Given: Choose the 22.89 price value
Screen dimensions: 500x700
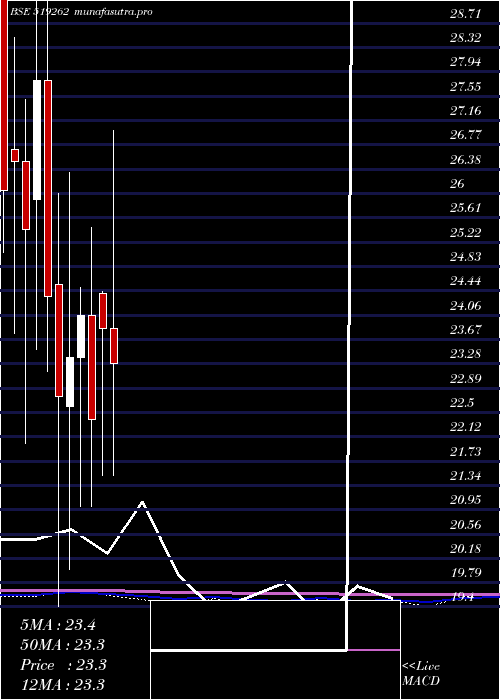Looking at the screenshot, I should click(x=465, y=379).
